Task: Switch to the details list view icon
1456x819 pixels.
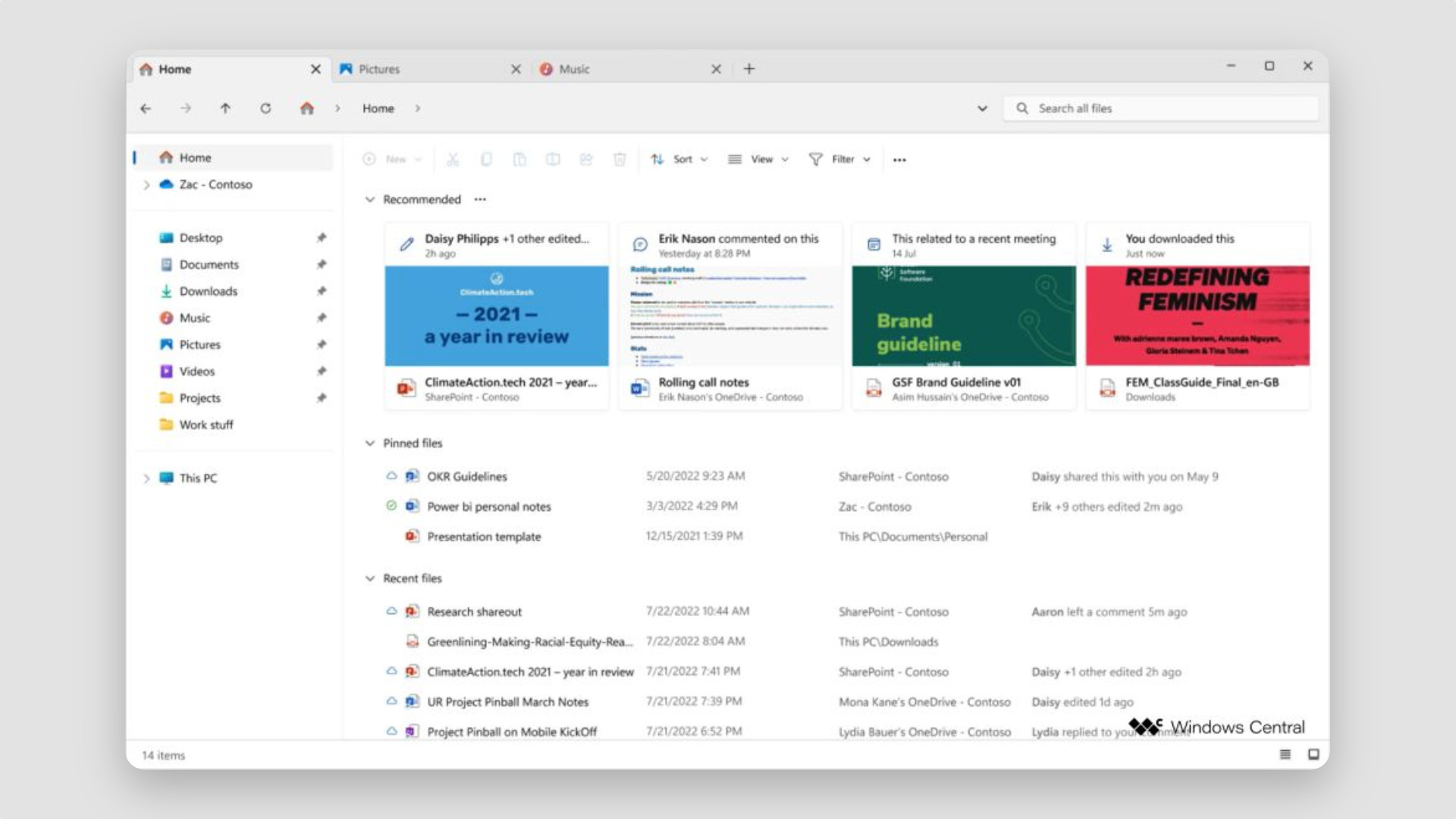Action: pos(1285,755)
